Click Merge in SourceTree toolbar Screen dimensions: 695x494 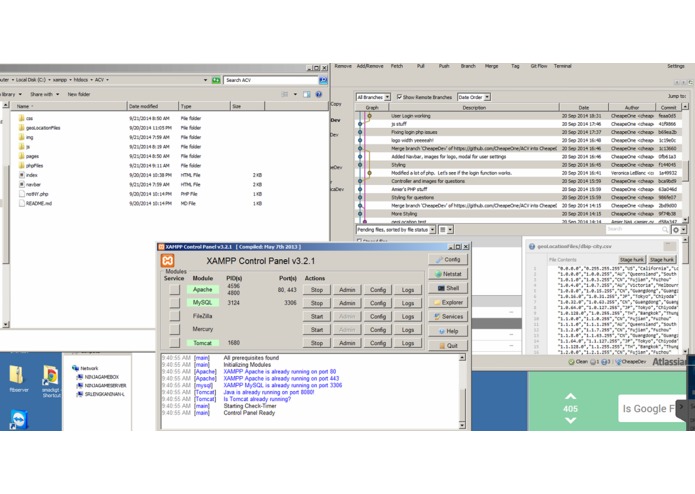tap(491, 66)
